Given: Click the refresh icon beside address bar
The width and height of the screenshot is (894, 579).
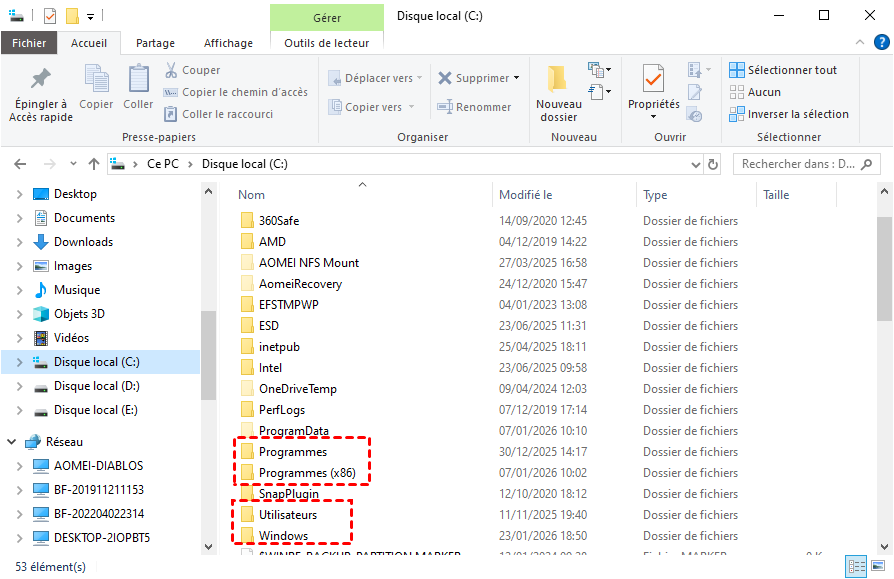Looking at the screenshot, I should (713, 164).
